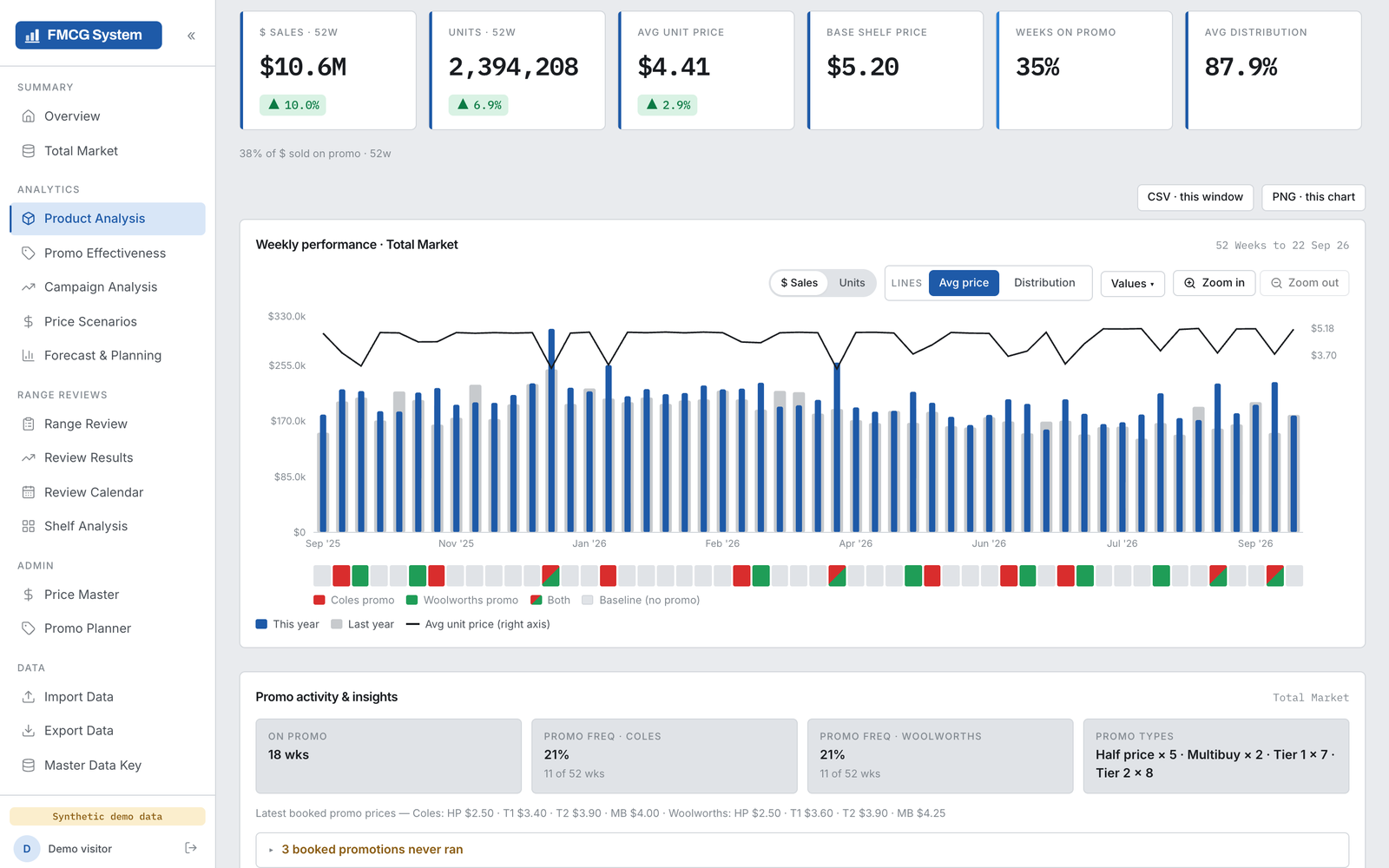Image resolution: width=1389 pixels, height=868 pixels.
Task: Open Overview via its home icon
Action: click(x=29, y=116)
